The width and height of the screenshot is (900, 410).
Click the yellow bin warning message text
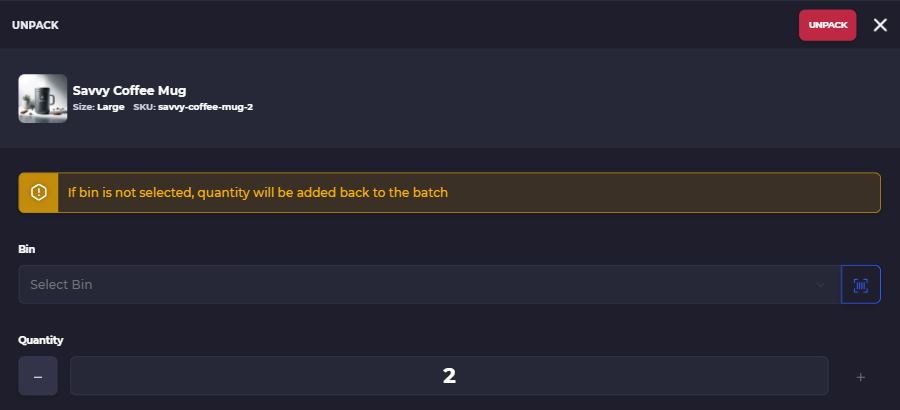pos(258,192)
